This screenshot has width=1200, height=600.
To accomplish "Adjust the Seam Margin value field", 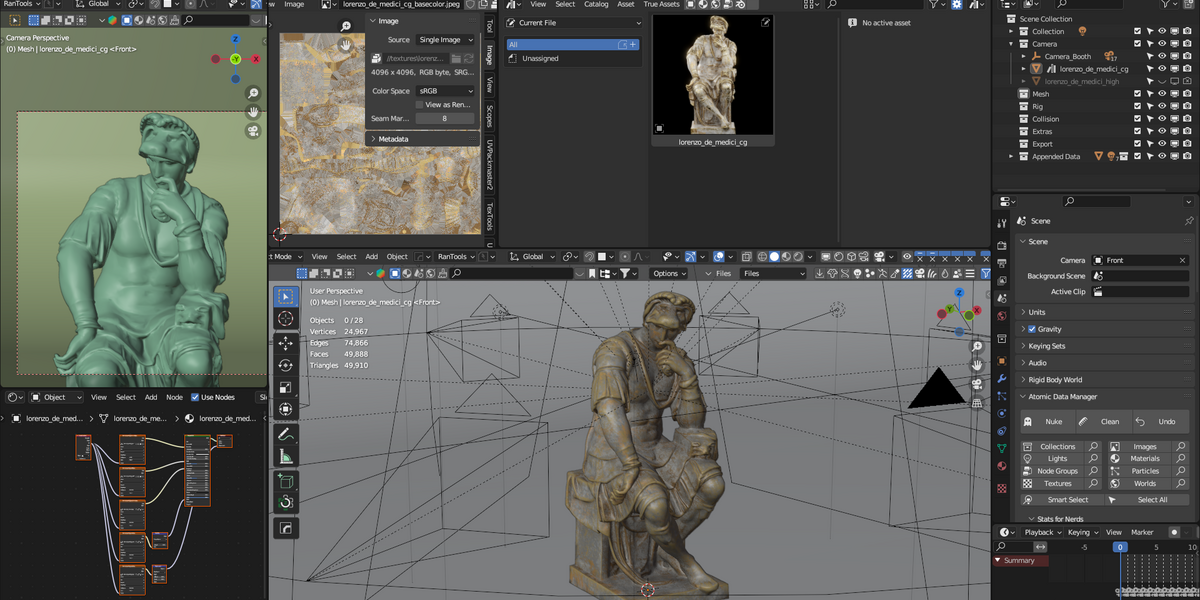I will click(x=445, y=118).
